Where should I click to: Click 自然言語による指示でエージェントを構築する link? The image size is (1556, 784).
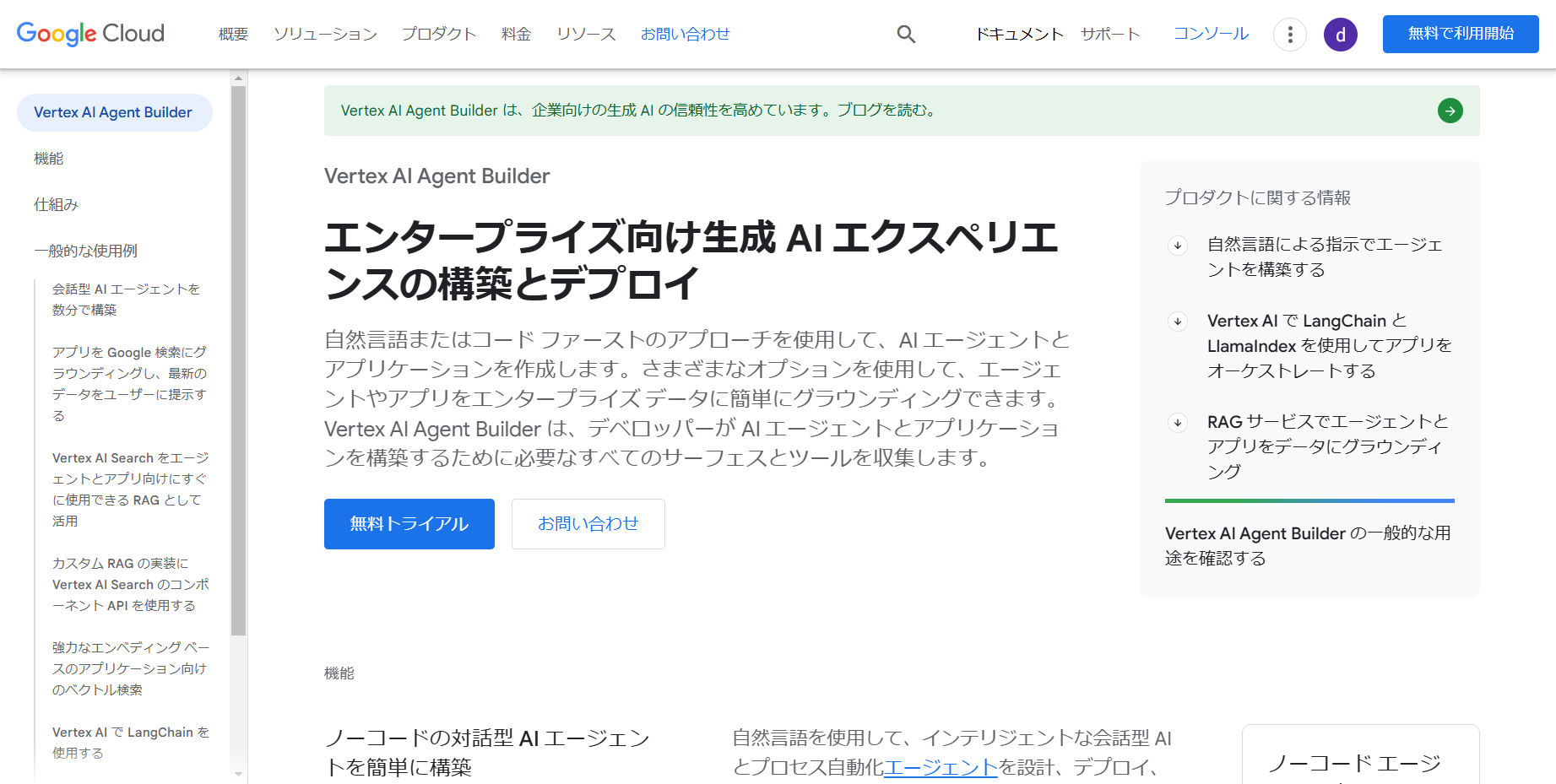[1325, 257]
